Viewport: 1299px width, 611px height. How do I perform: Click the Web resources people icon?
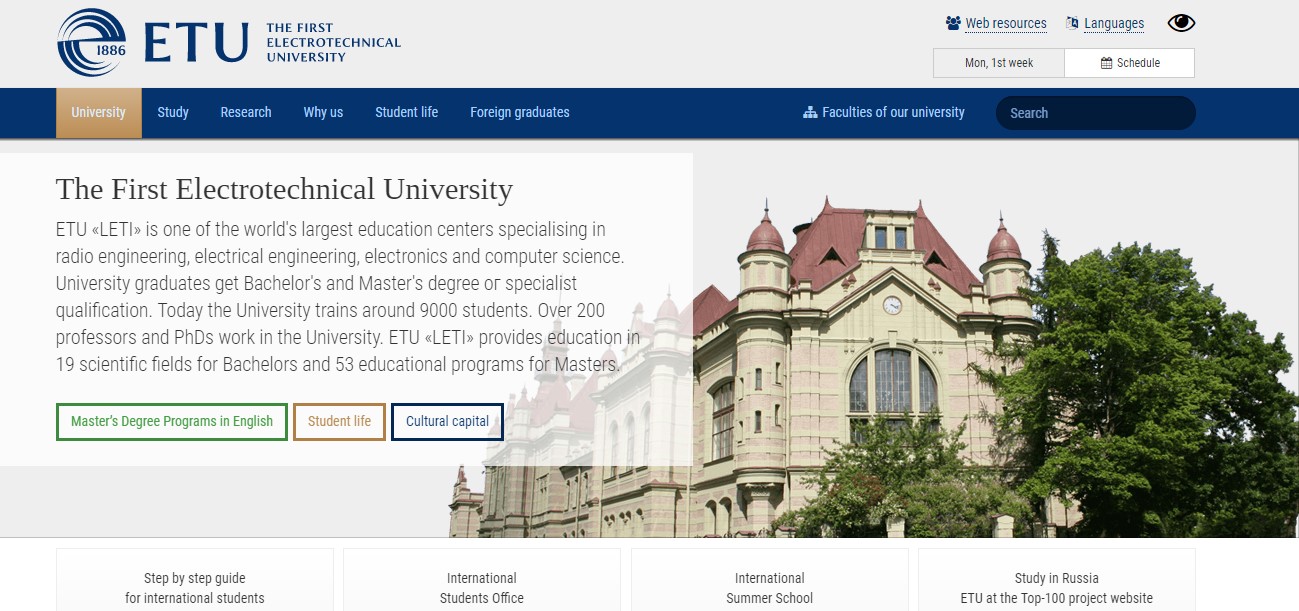tap(953, 23)
